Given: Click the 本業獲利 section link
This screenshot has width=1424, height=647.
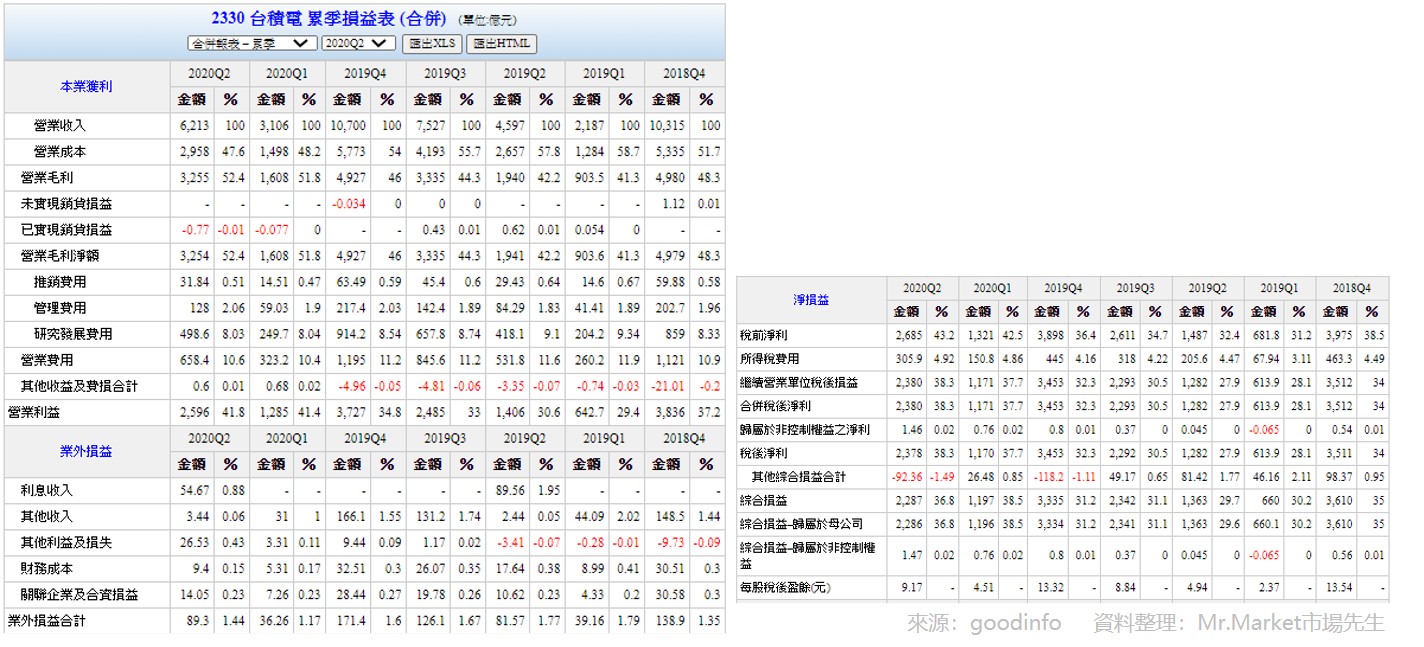Looking at the screenshot, I should [86, 87].
